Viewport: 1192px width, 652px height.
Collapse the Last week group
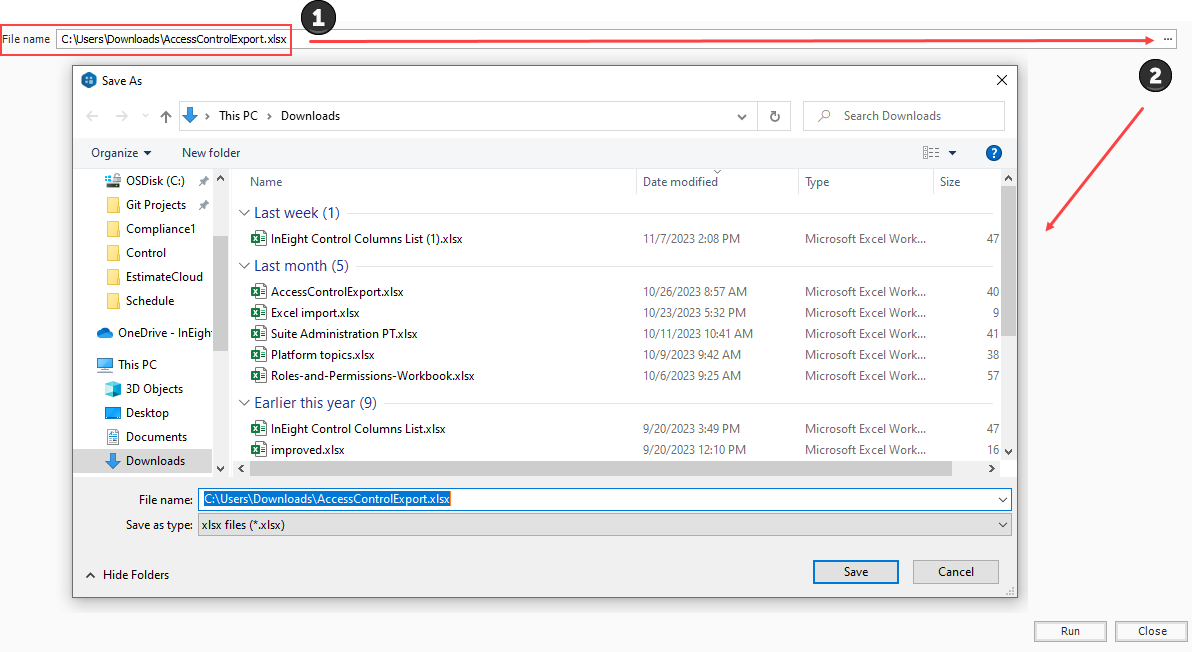coord(245,213)
